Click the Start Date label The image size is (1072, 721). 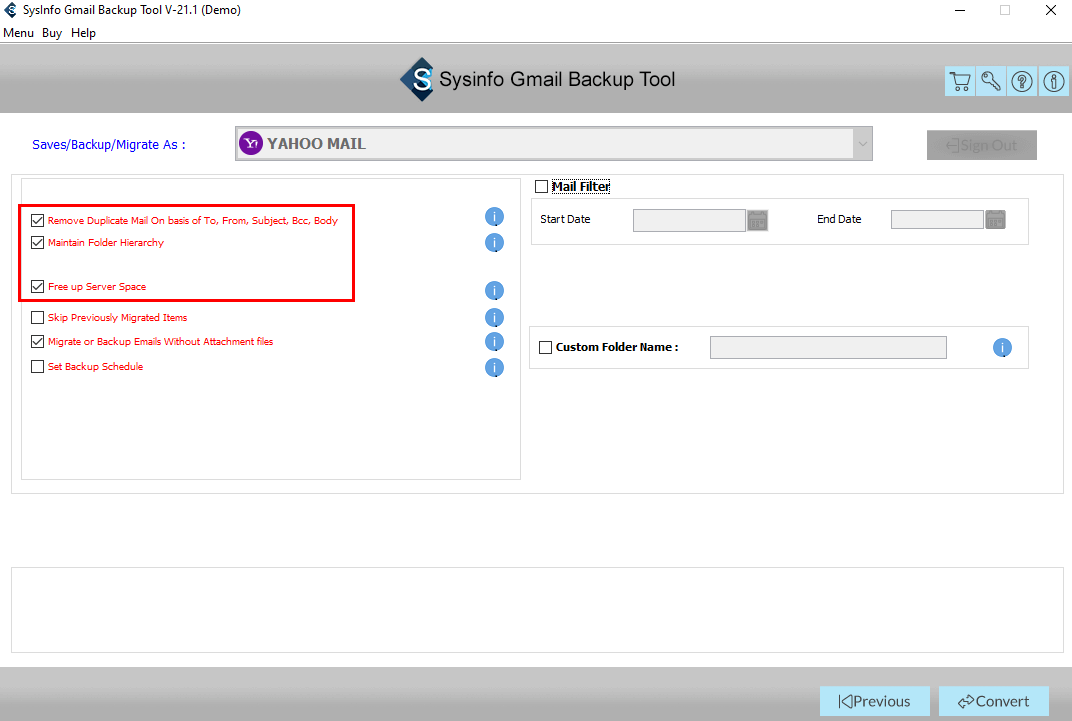tap(565, 219)
